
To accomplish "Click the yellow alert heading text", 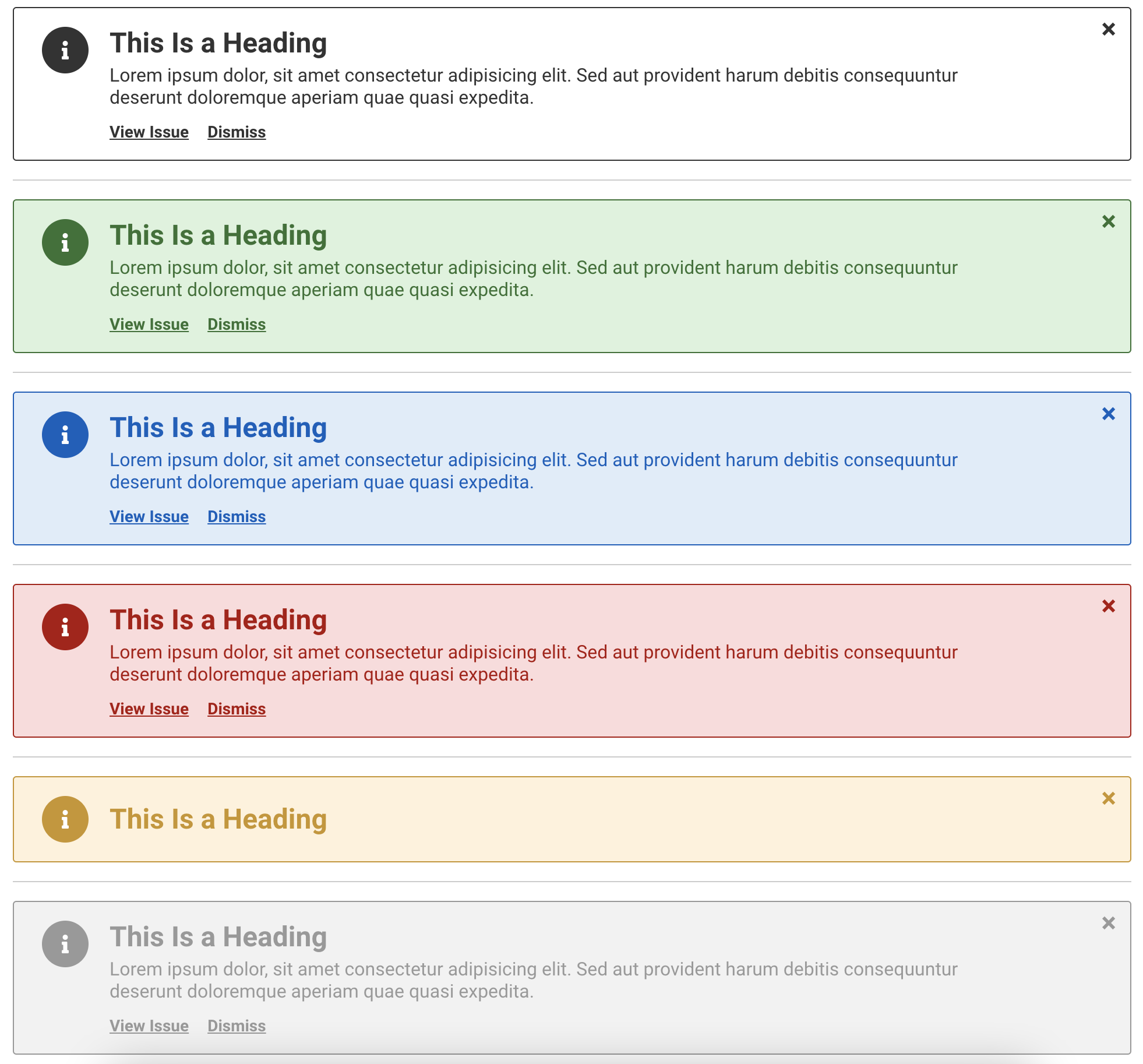I will point(218,819).
